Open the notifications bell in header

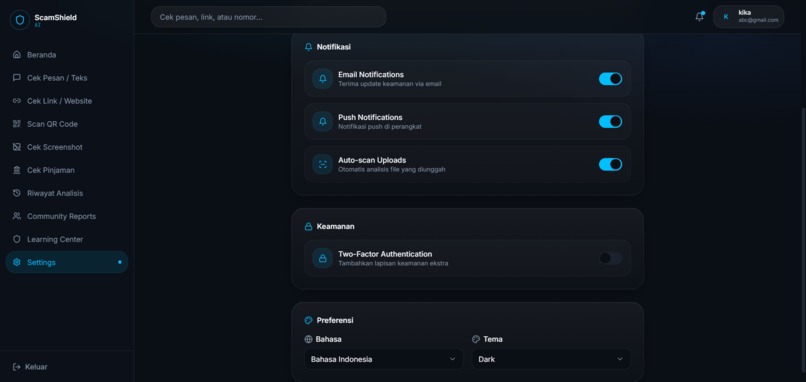pos(699,16)
